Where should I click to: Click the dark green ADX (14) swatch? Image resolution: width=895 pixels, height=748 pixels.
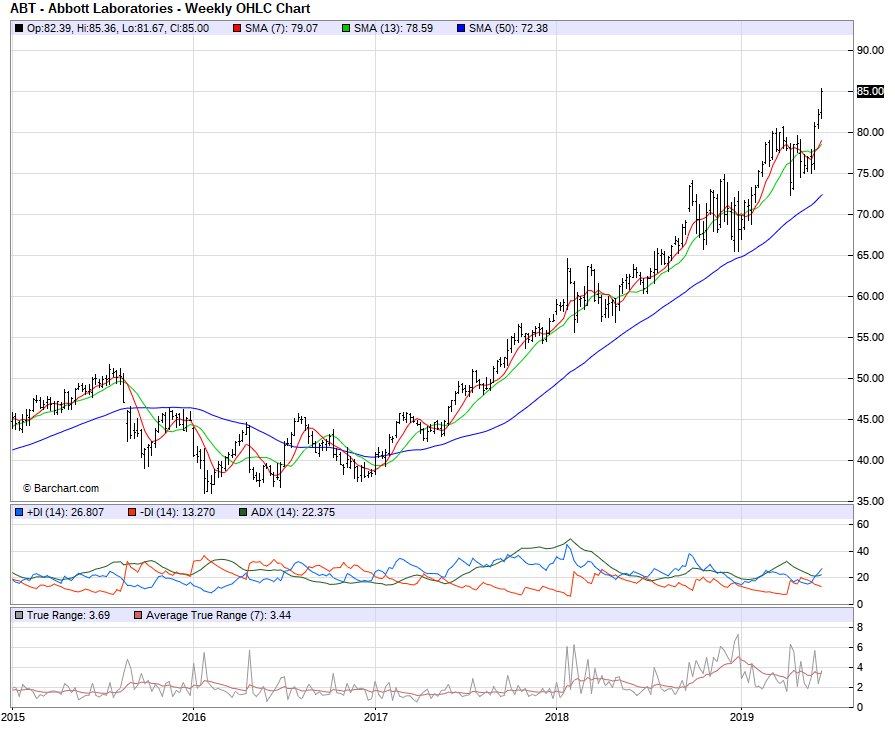pos(243,513)
